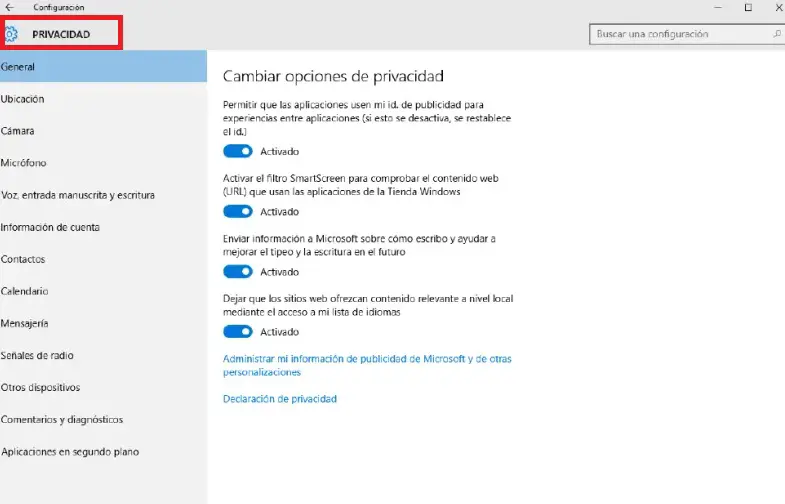Open Administrar mi información de publicidad link
Viewport: 785px width, 504px height.
point(367,358)
